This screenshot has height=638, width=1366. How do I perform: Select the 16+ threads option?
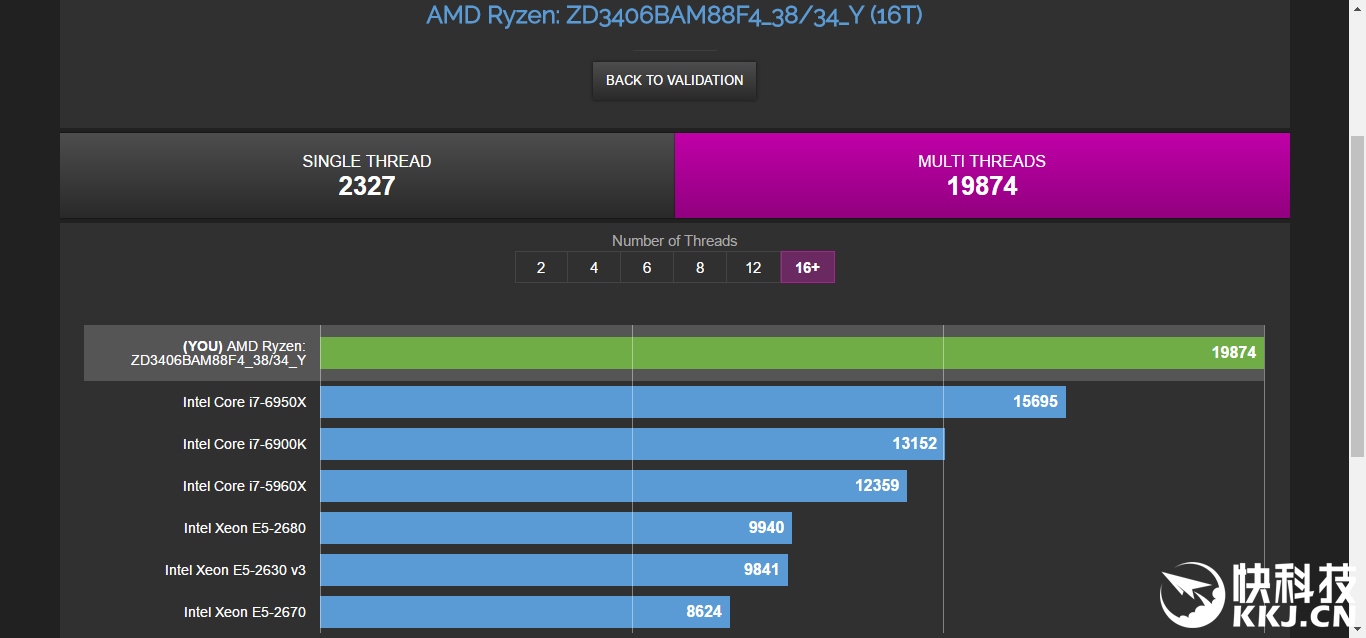coord(807,267)
